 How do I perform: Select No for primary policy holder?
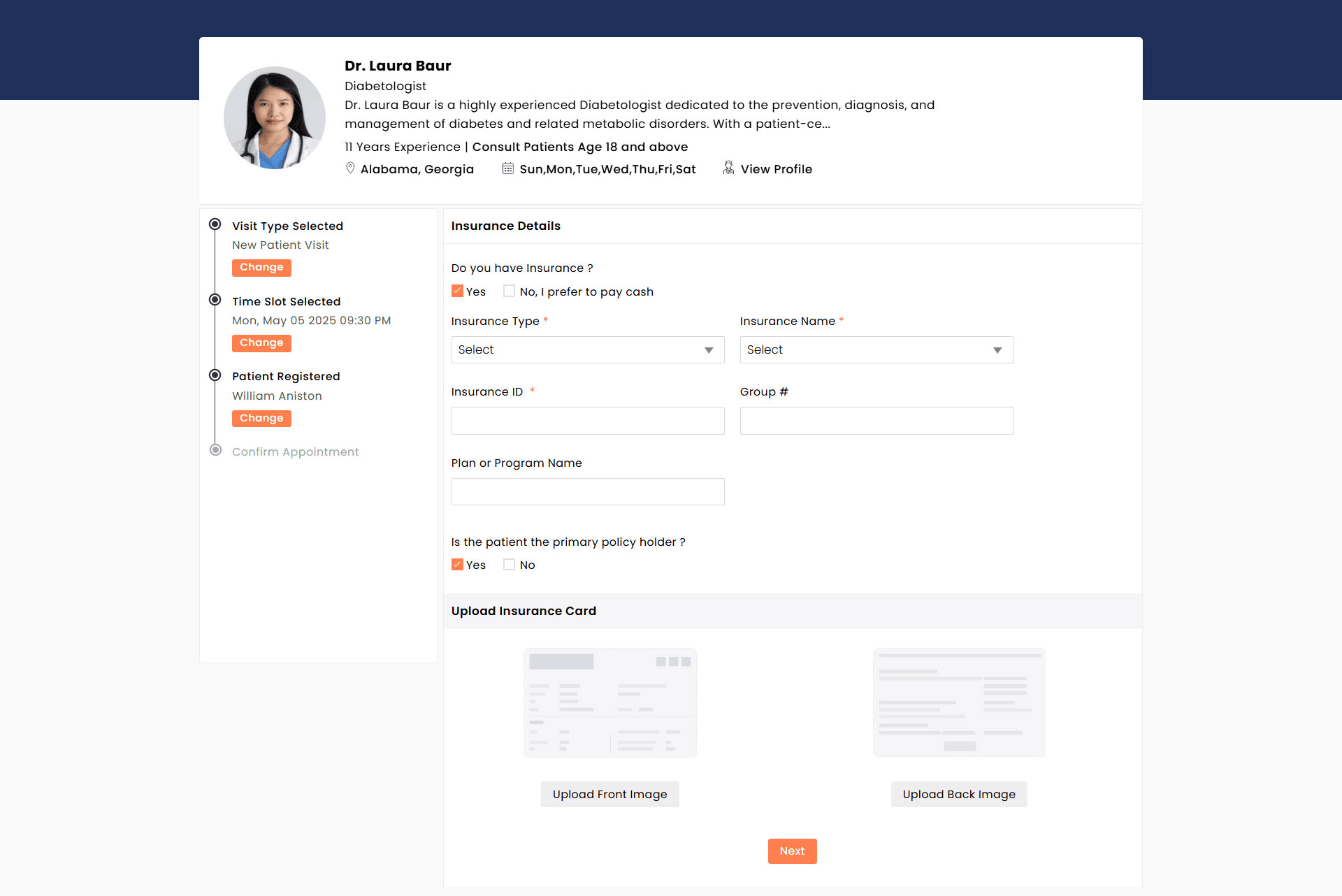[510, 564]
